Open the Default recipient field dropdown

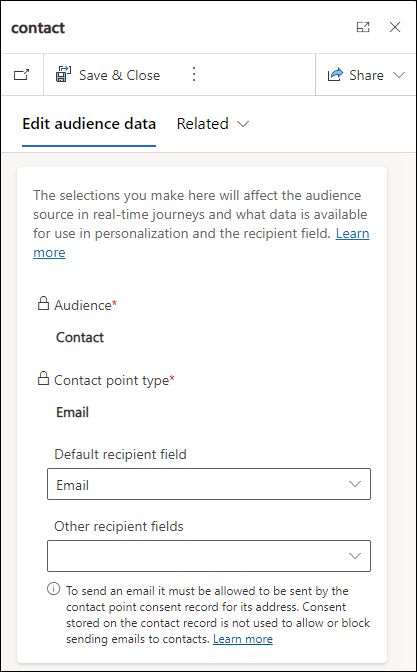click(209, 484)
